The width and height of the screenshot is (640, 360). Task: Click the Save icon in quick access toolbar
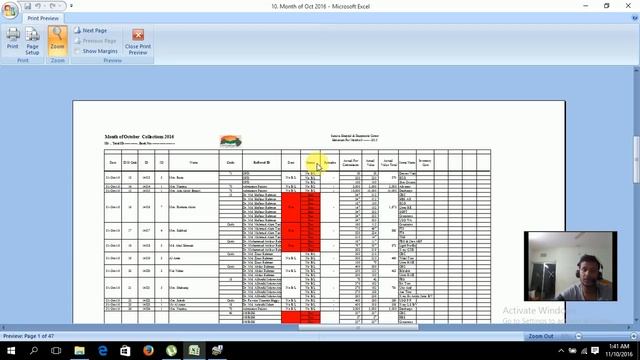[x=27, y=6]
